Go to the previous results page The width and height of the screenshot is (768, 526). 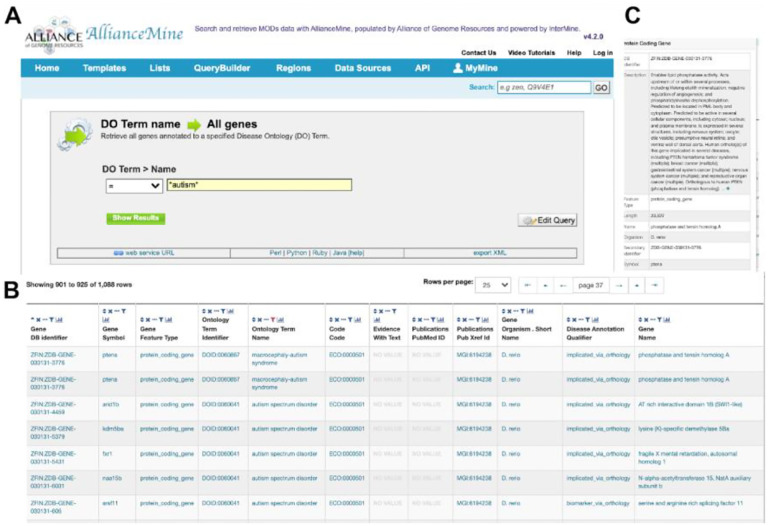[x=563, y=286]
